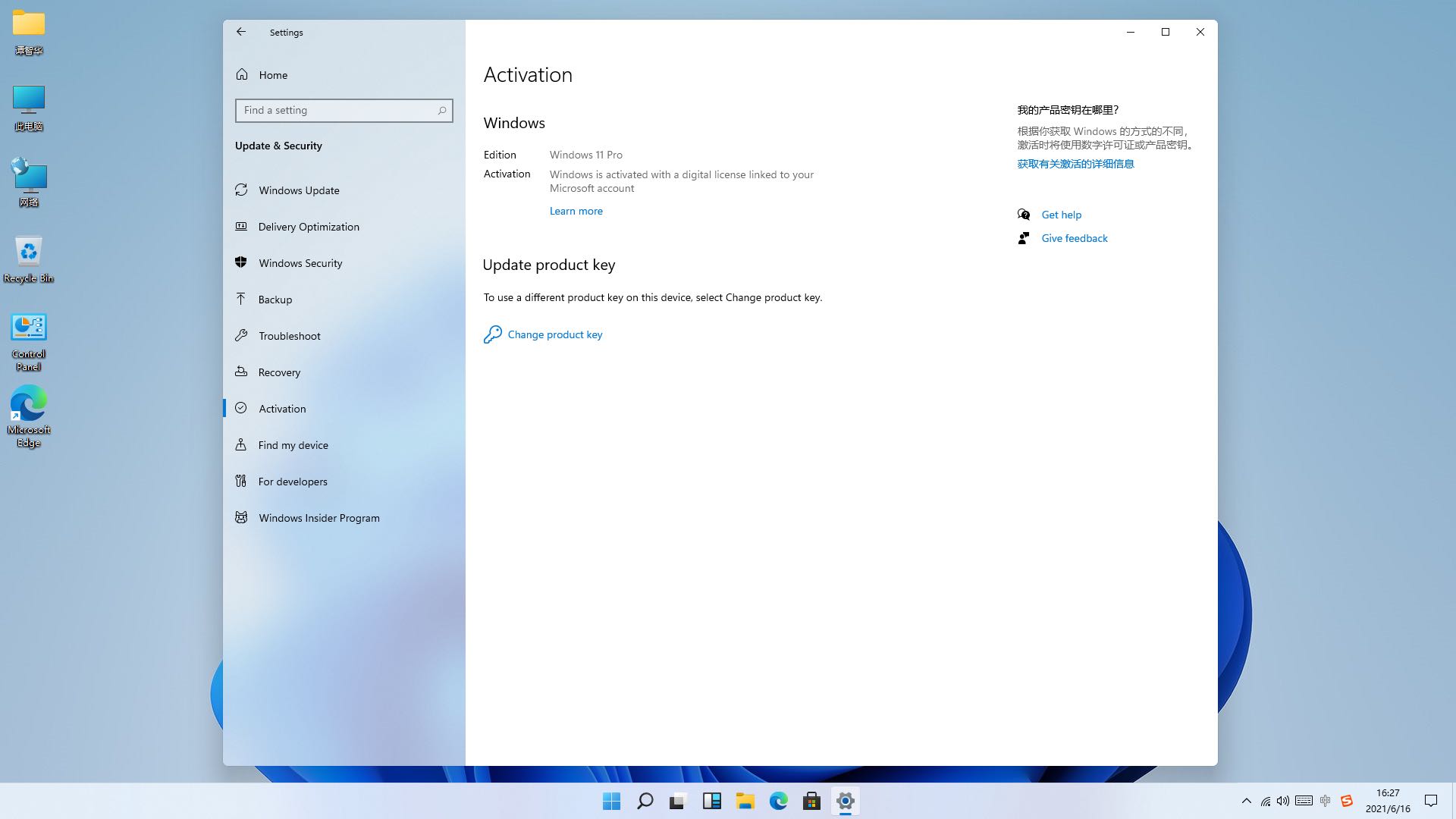
Task: Click the back arrow in Settings
Action: click(241, 32)
